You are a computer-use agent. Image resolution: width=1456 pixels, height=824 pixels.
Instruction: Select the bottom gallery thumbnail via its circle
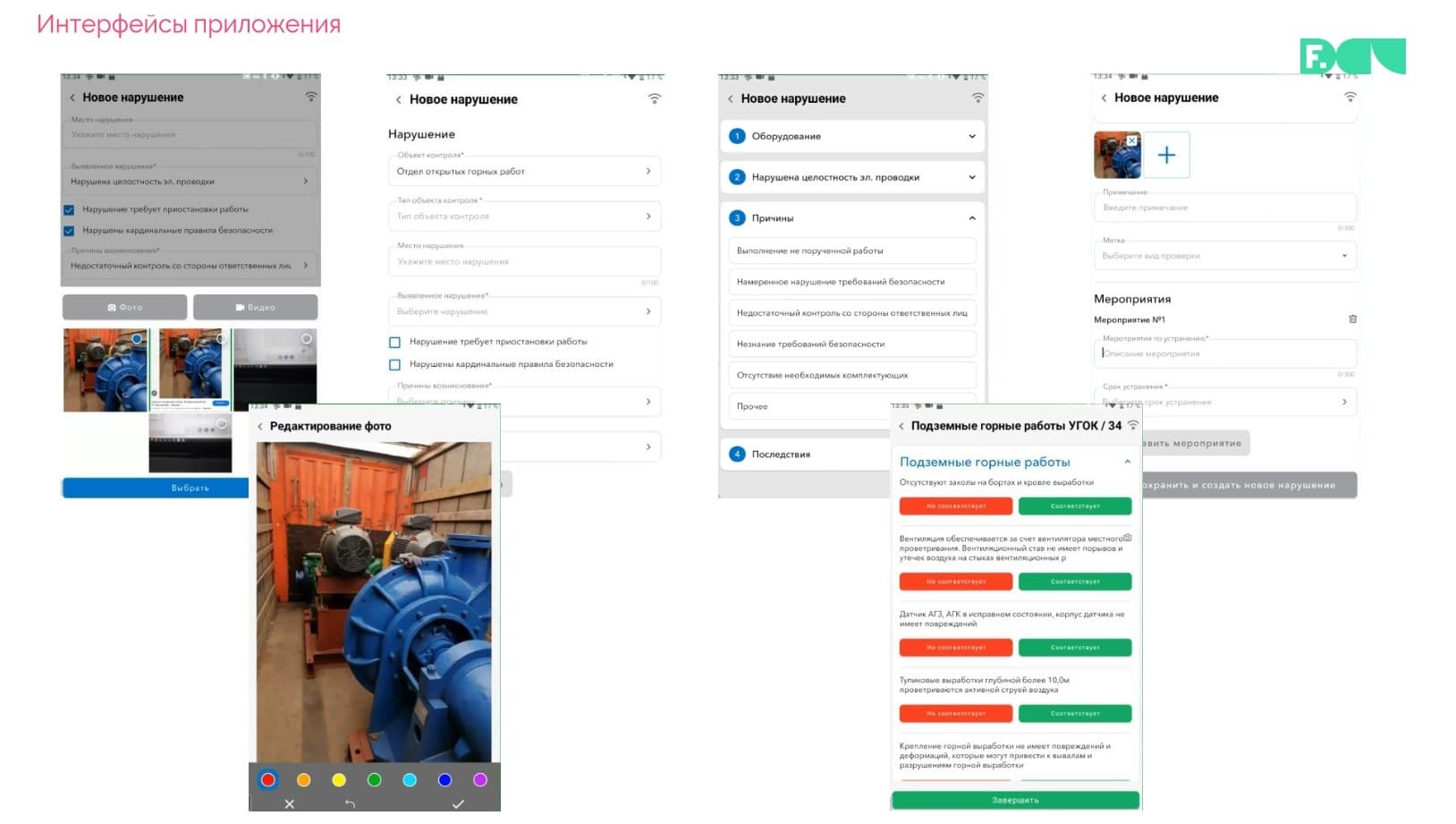click(x=222, y=424)
